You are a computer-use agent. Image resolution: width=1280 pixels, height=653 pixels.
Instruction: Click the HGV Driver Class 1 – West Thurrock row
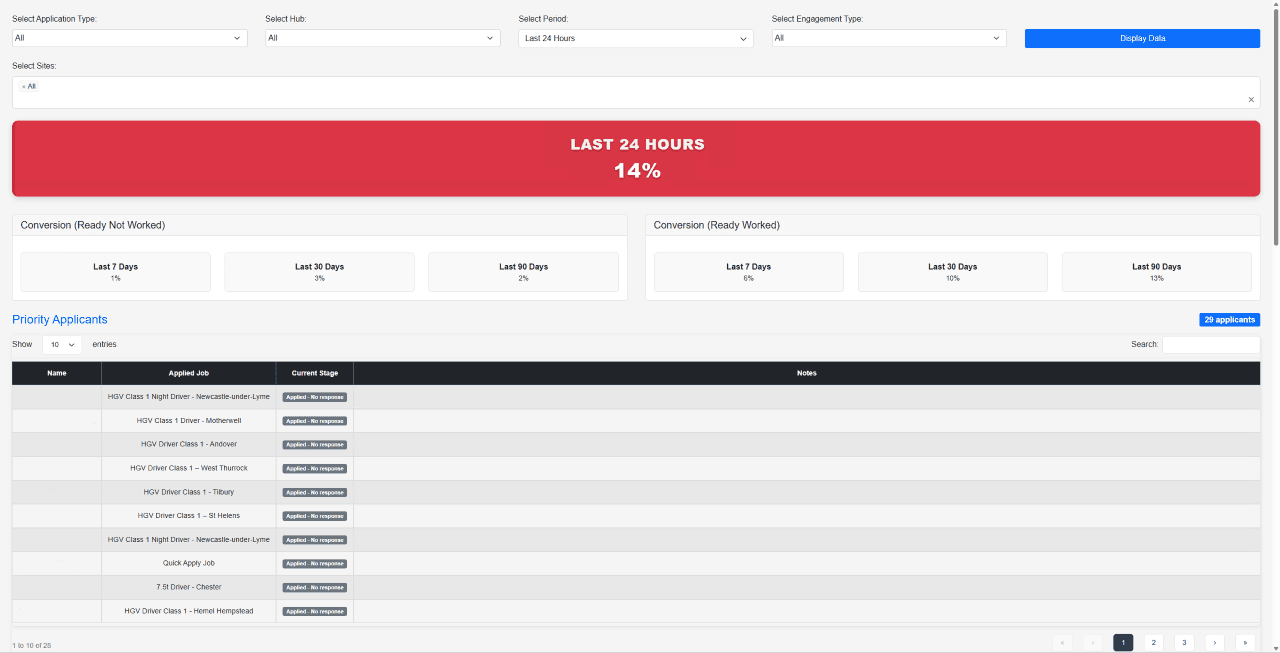point(636,468)
